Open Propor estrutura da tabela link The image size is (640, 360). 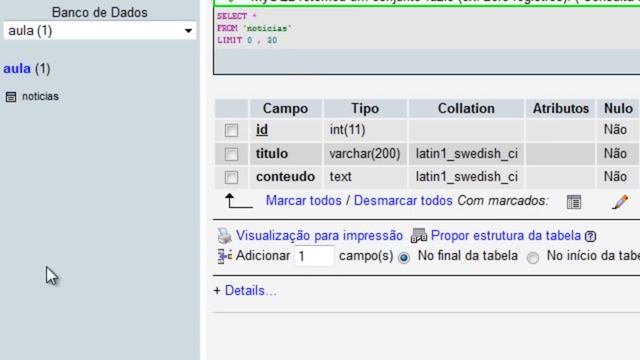(x=506, y=236)
